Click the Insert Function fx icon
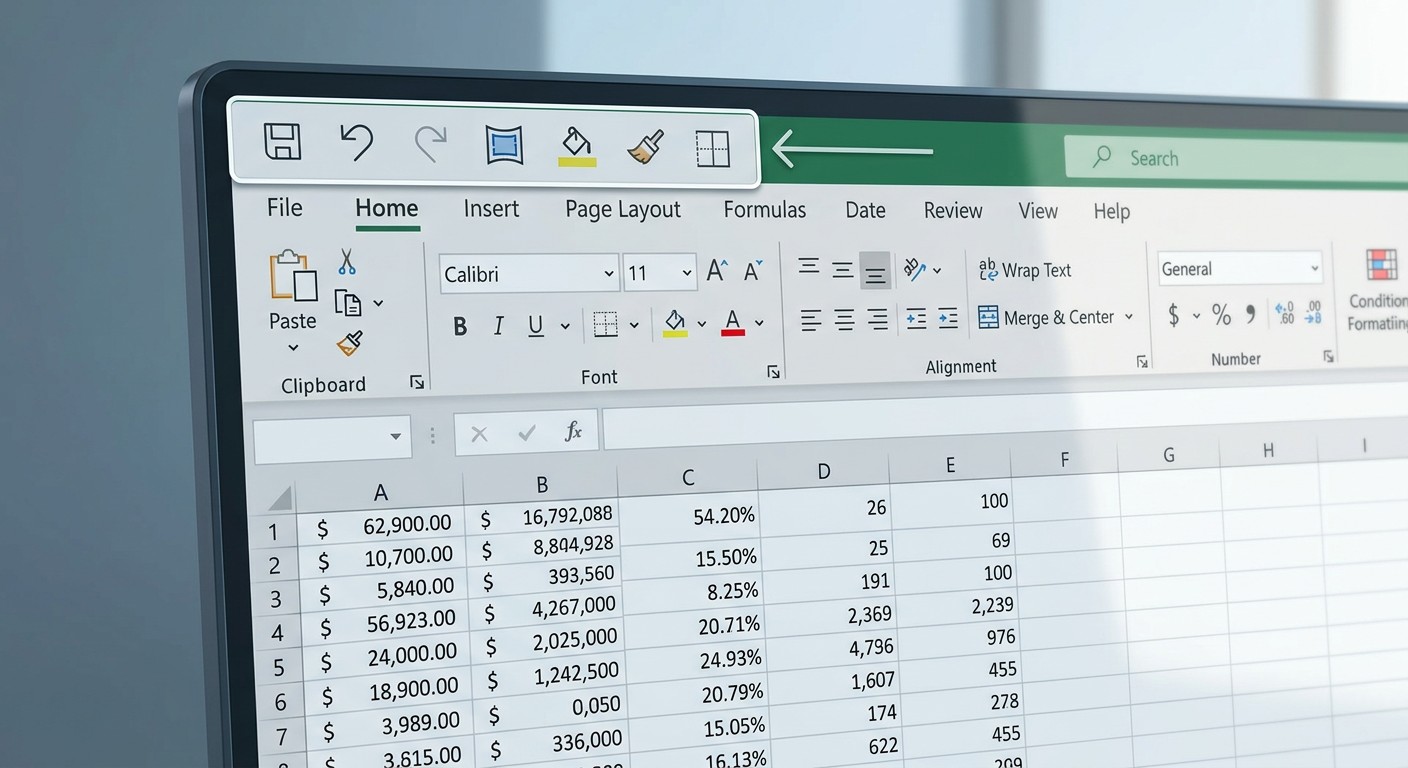 (573, 432)
